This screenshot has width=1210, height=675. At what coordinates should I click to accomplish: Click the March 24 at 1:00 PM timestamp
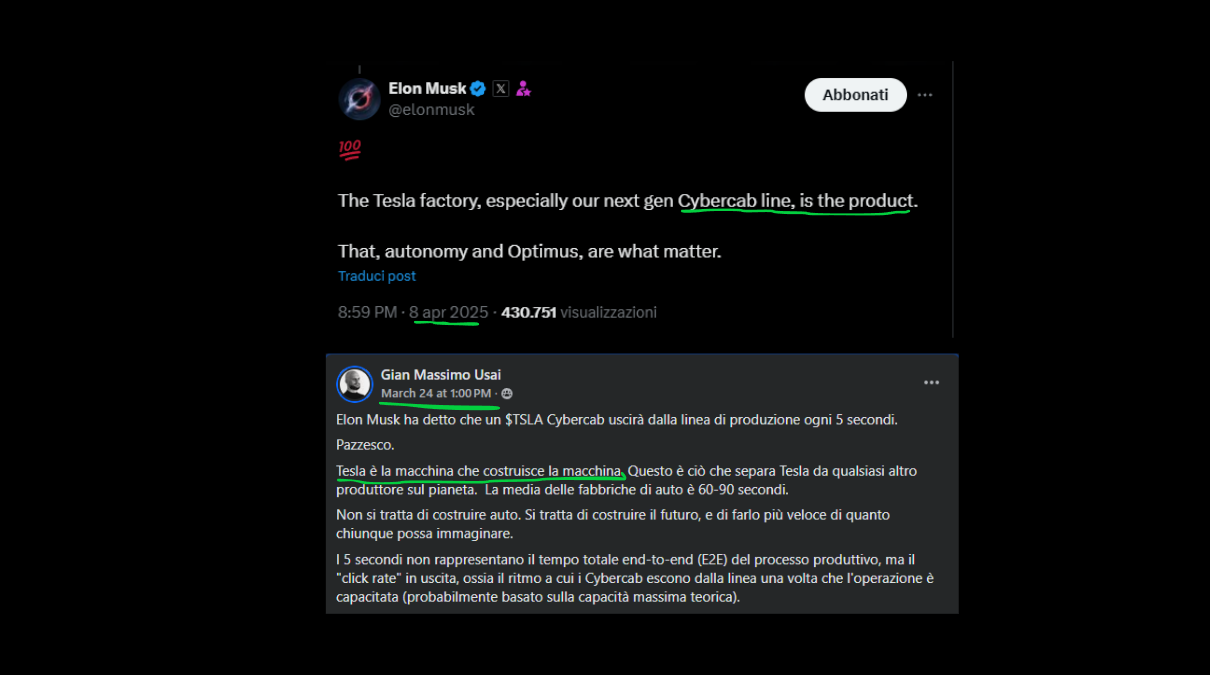pos(436,394)
